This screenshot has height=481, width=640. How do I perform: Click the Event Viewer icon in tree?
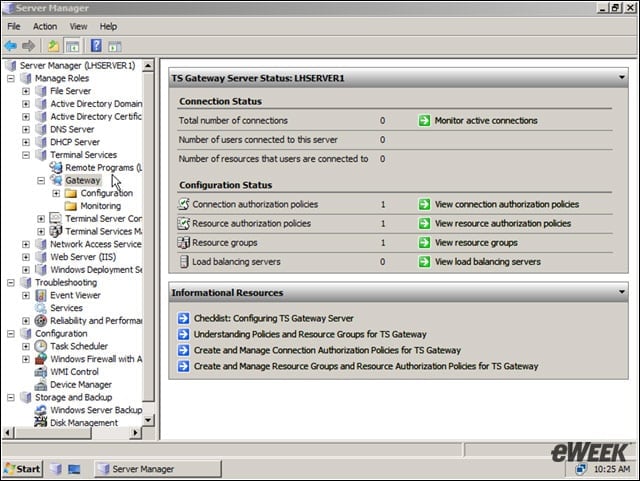coord(41,295)
